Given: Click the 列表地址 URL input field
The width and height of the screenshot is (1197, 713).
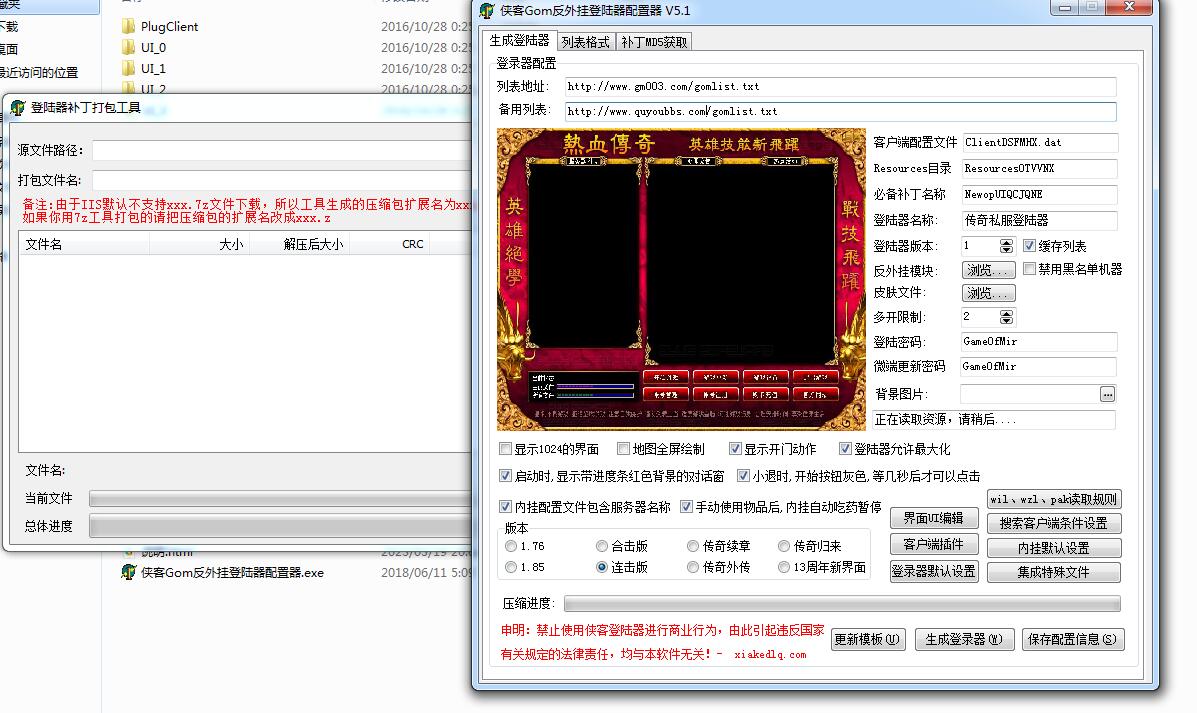Looking at the screenshot, I should 840,87.
